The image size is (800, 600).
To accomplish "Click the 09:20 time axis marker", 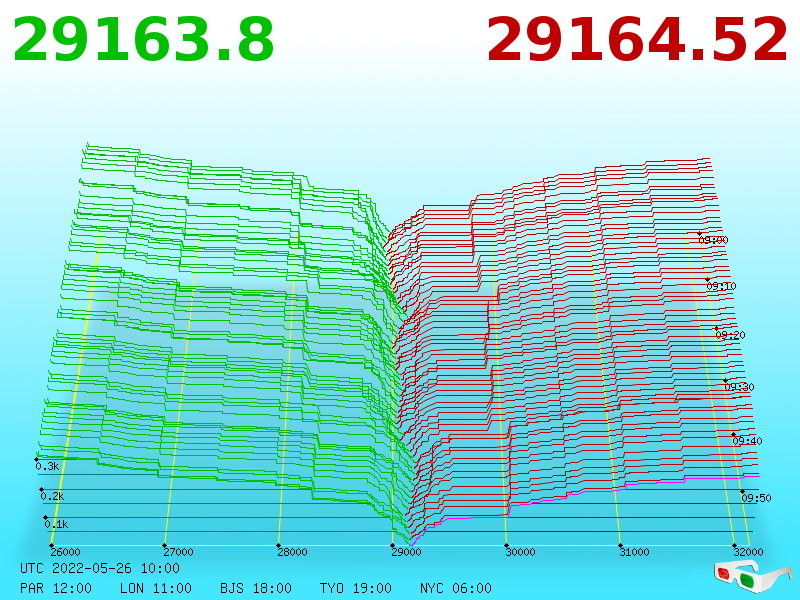I will (731, 335).
